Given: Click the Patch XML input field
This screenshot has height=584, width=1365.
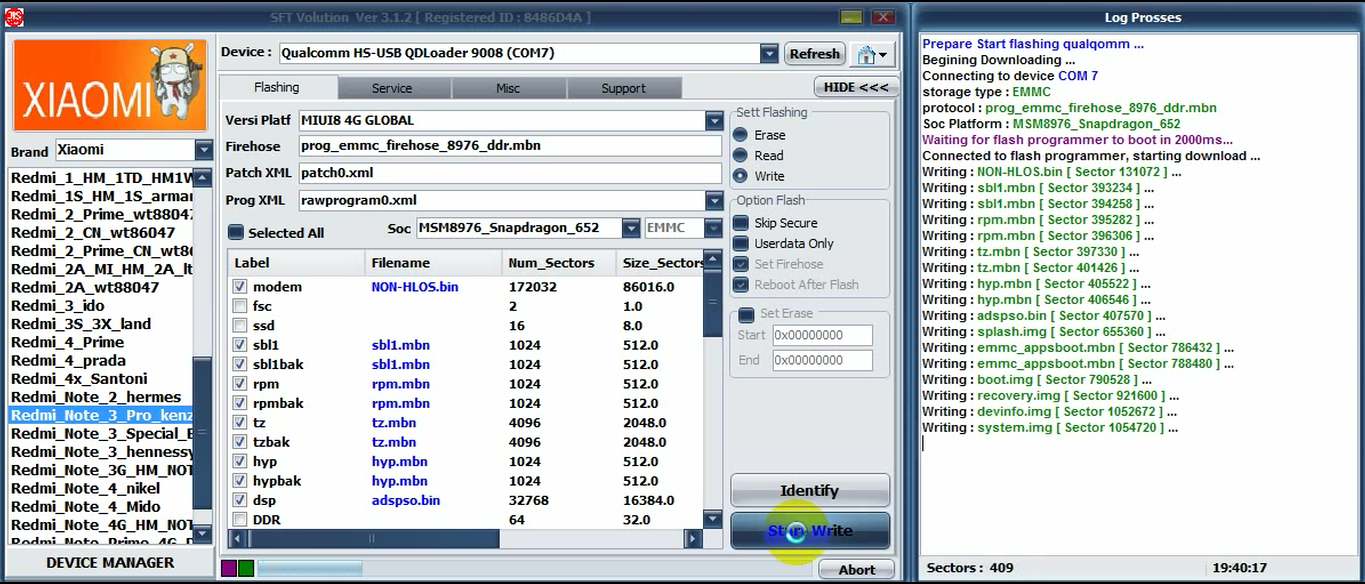Looking at the screenshot, I should coord(509,173).
